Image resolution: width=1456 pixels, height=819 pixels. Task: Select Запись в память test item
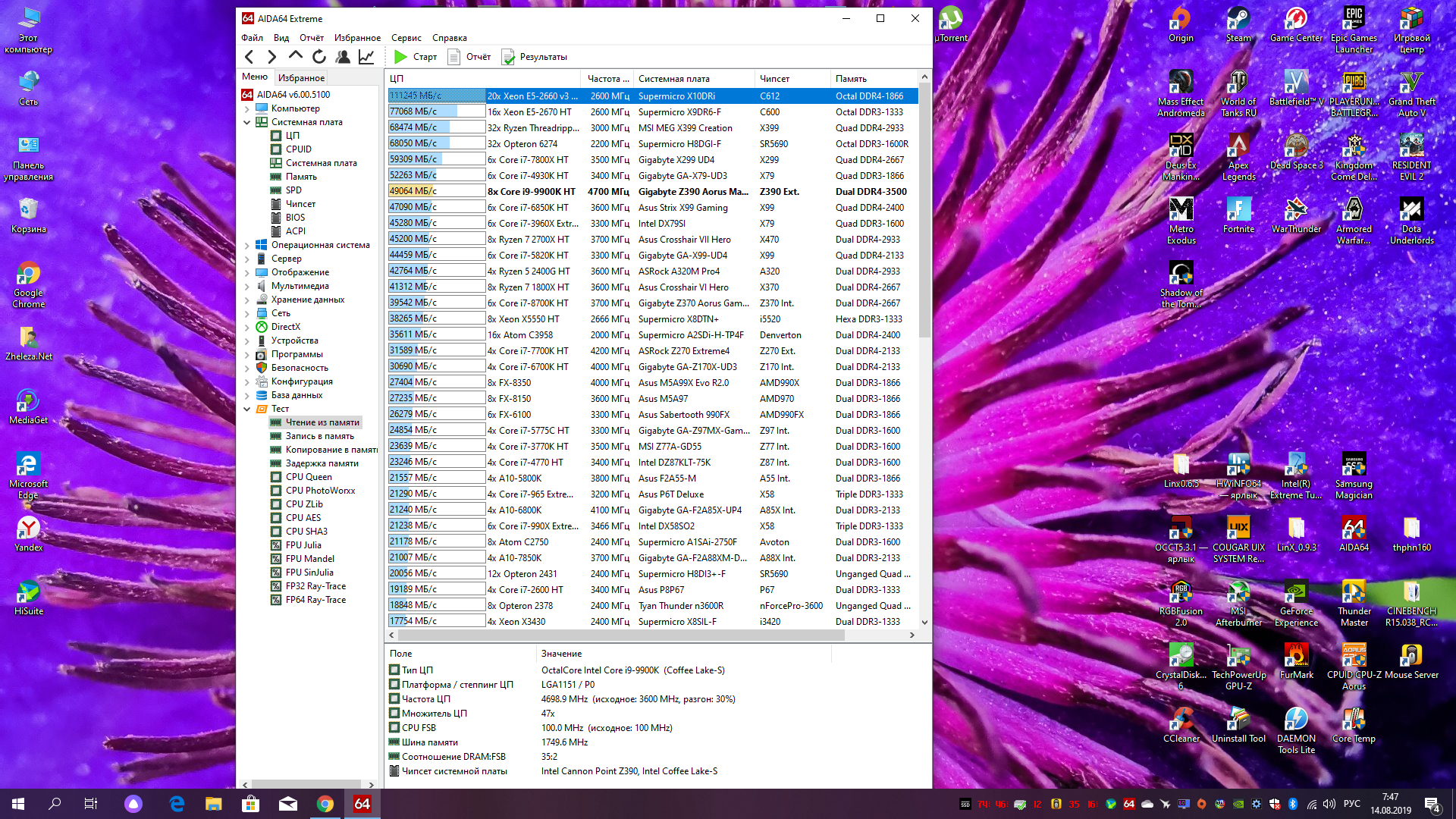point(319,436)
